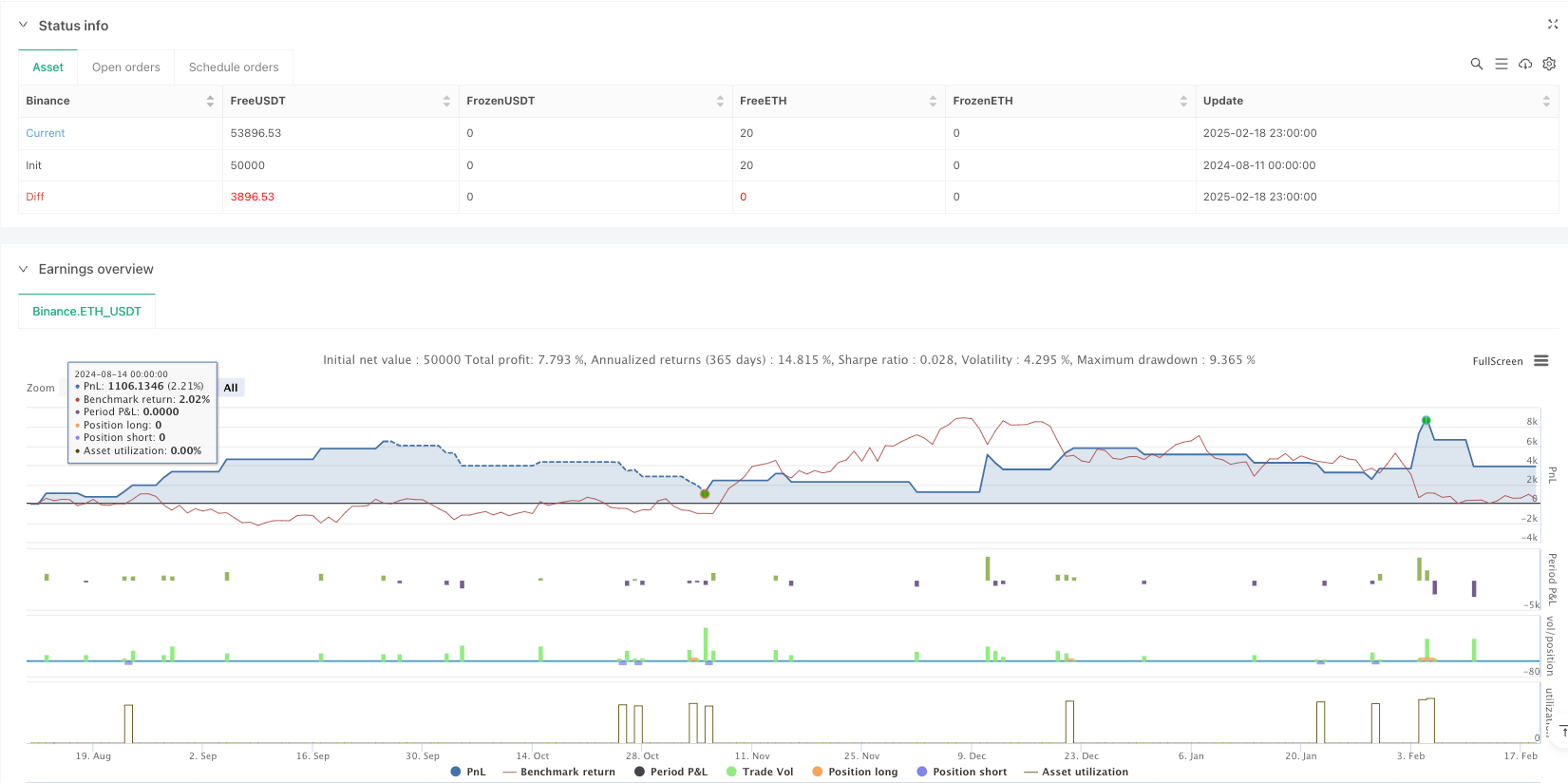Click the cloud download icon
Screen dimensions: 1568x783
coord(1525,64)
